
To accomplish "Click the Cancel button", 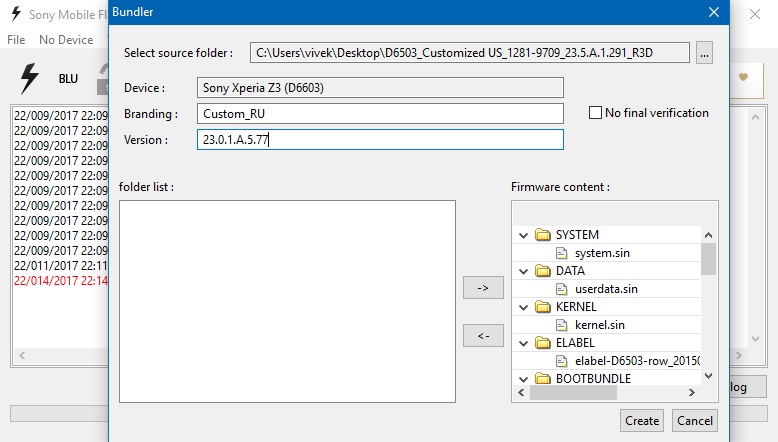I will 694,421.
